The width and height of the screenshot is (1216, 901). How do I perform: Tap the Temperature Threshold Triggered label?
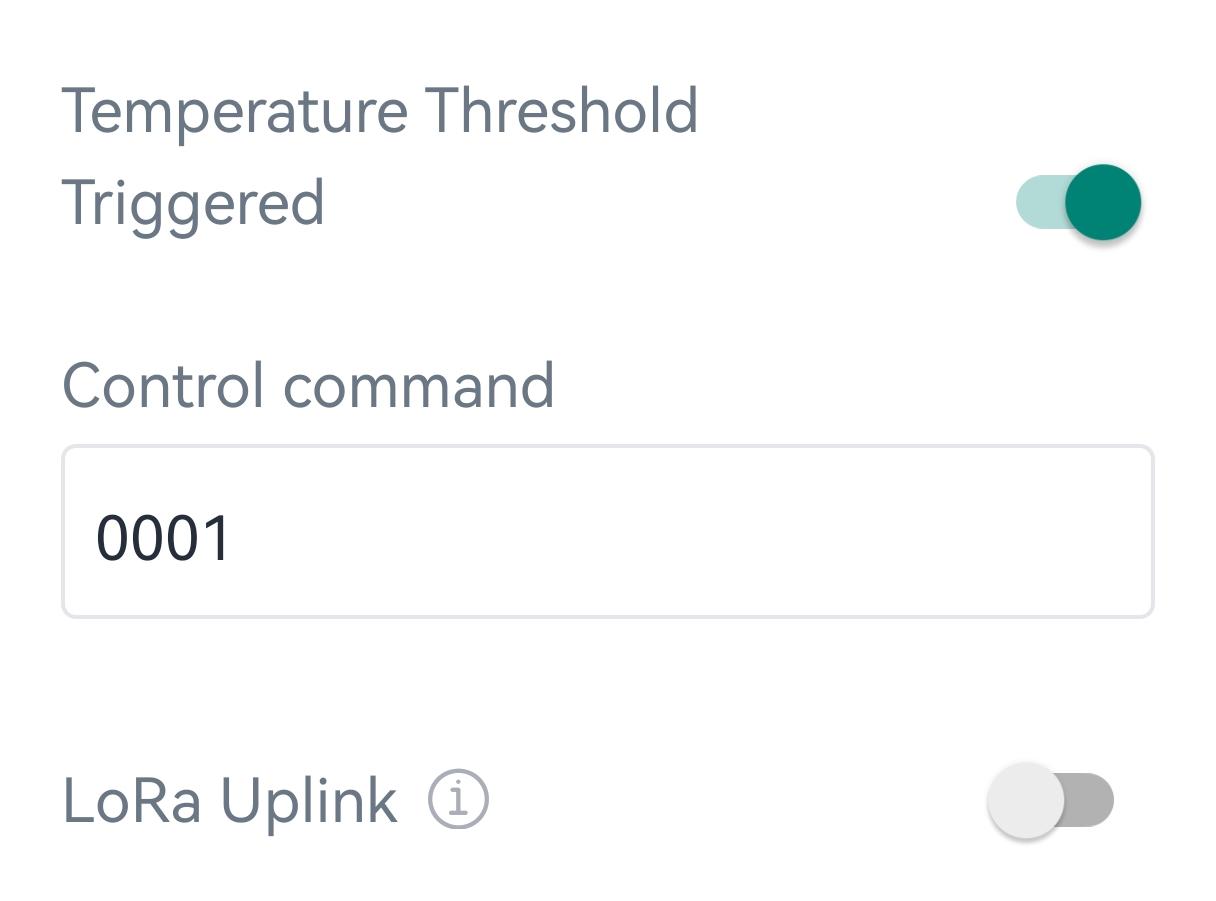point(380,156)
